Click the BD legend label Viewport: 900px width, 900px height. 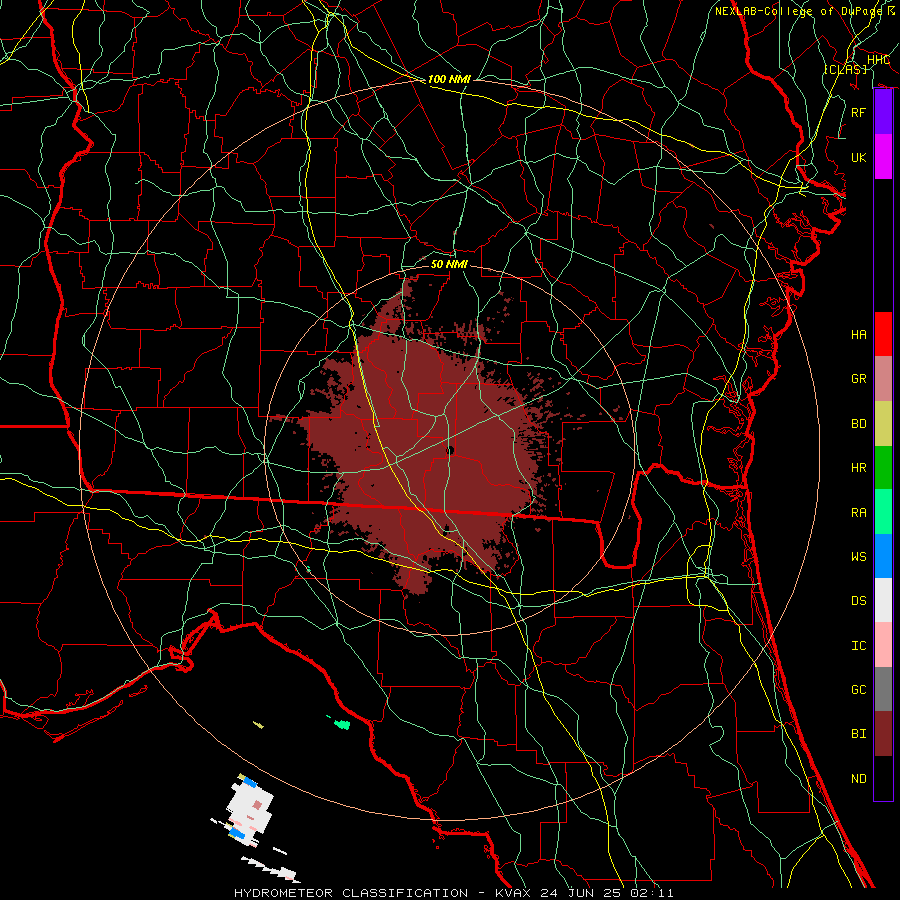(x=859, y=424)
